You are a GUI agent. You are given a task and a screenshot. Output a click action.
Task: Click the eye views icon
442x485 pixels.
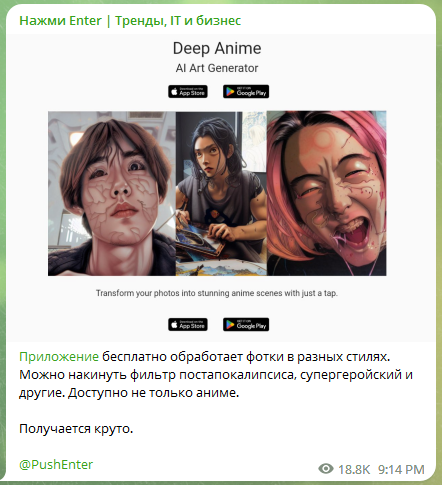[326, 468]
